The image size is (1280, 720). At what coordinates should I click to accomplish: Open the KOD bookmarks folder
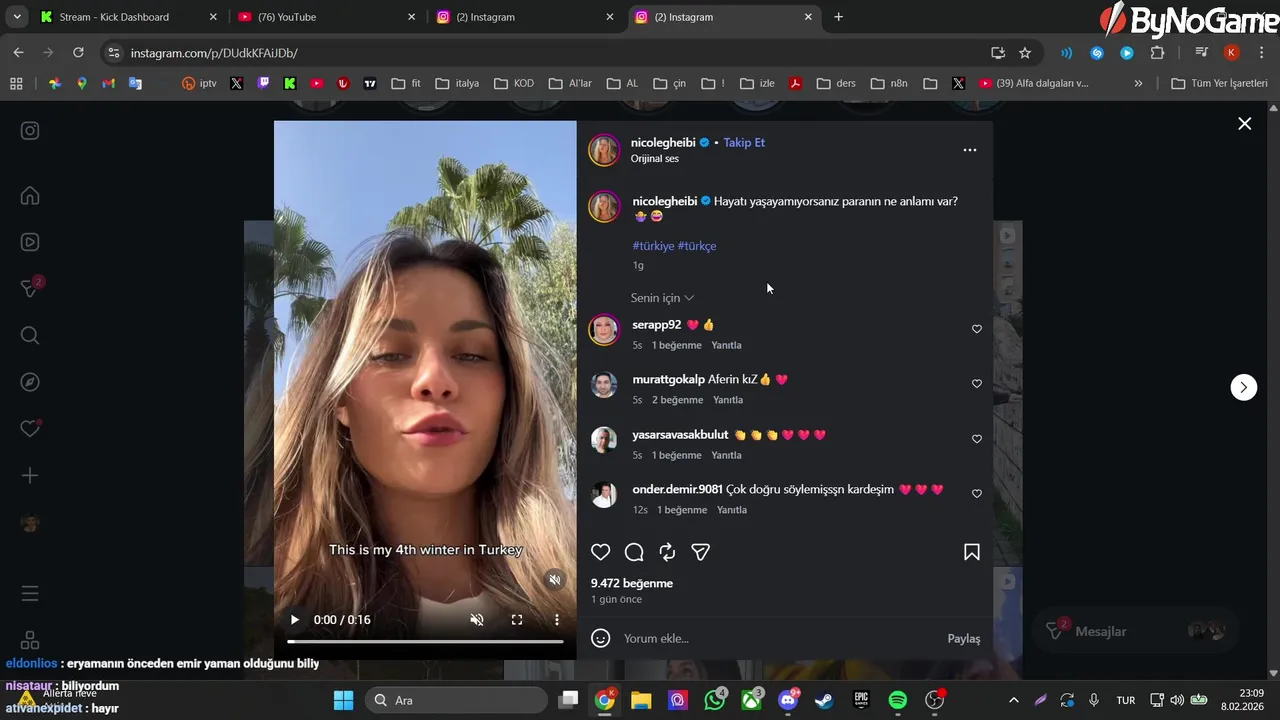point(514,83)
